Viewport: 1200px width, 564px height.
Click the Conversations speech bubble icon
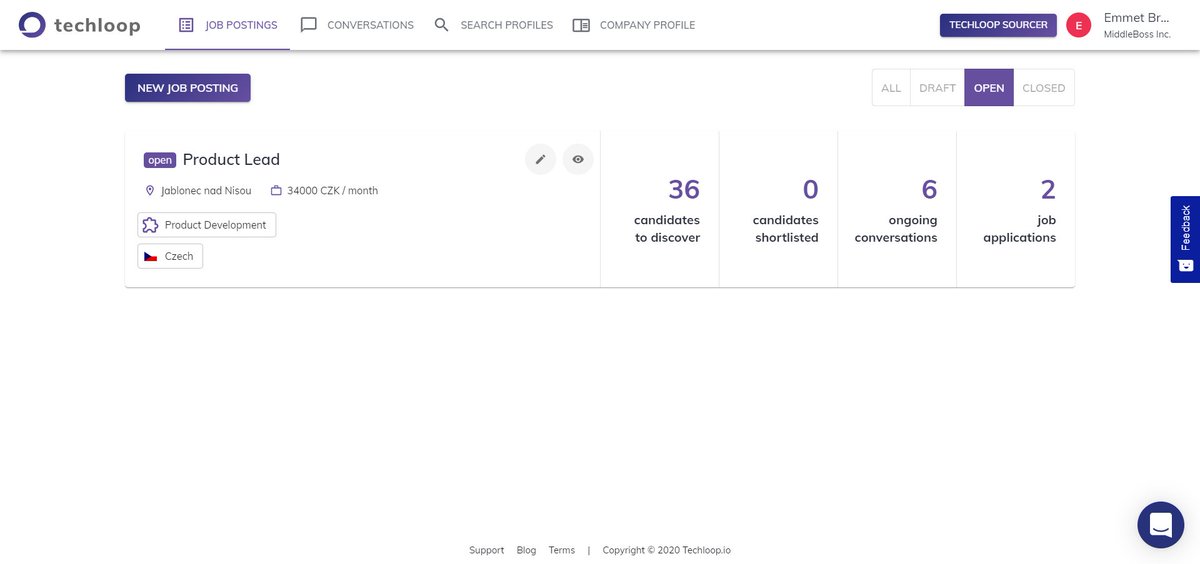[309, 25]
